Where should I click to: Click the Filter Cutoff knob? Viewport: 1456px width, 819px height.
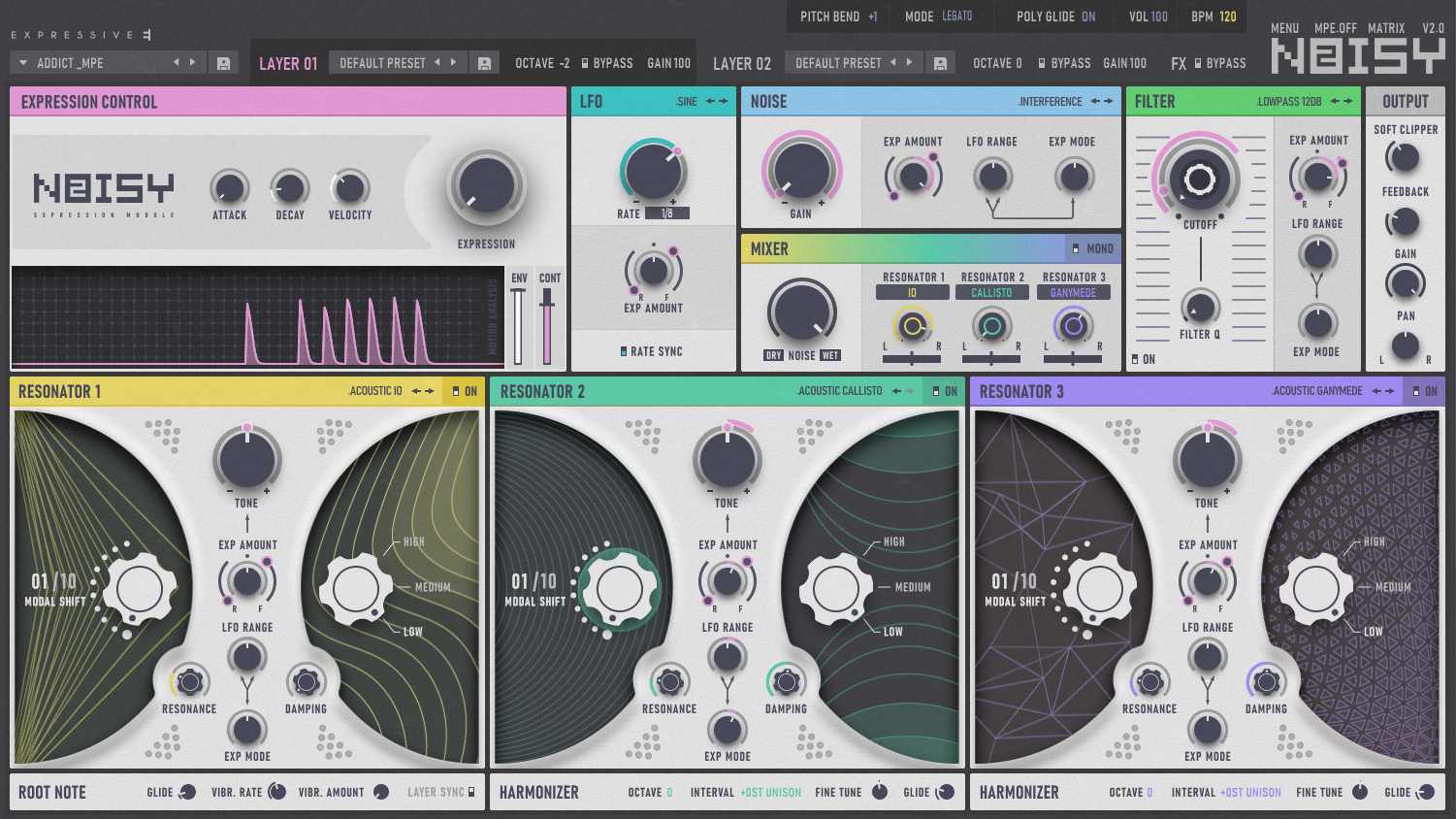1199,180
